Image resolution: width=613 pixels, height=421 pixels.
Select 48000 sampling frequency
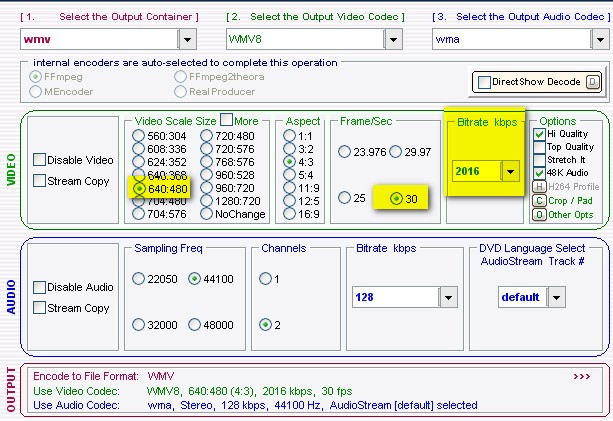(x=196, y=325)
